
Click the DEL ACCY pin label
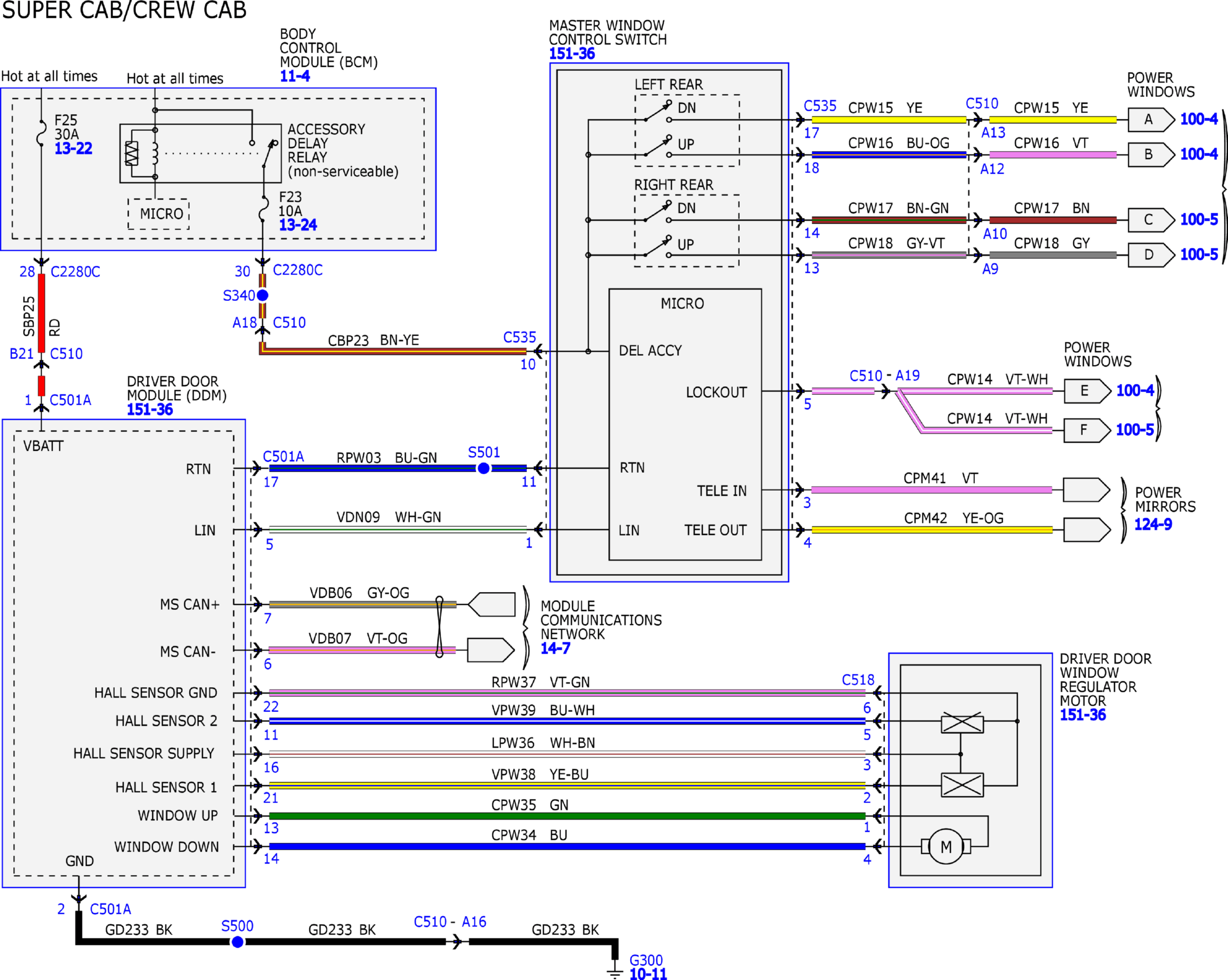click(650, 351)
